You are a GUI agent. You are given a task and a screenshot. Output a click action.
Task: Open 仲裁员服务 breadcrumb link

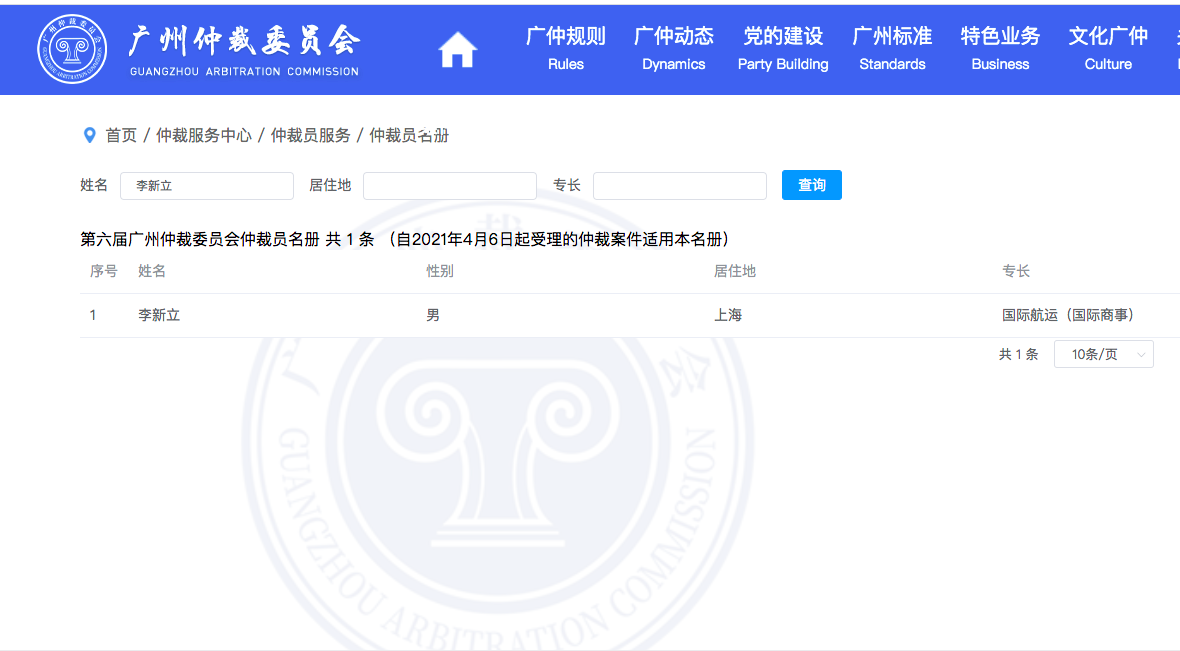(310, 135)
